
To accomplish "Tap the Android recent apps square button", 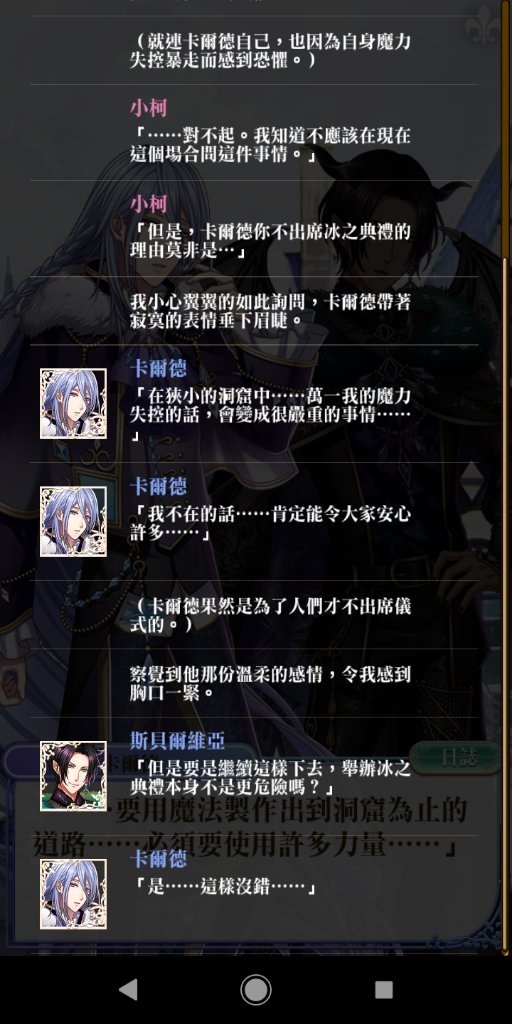I will click(x=383, y=989).
